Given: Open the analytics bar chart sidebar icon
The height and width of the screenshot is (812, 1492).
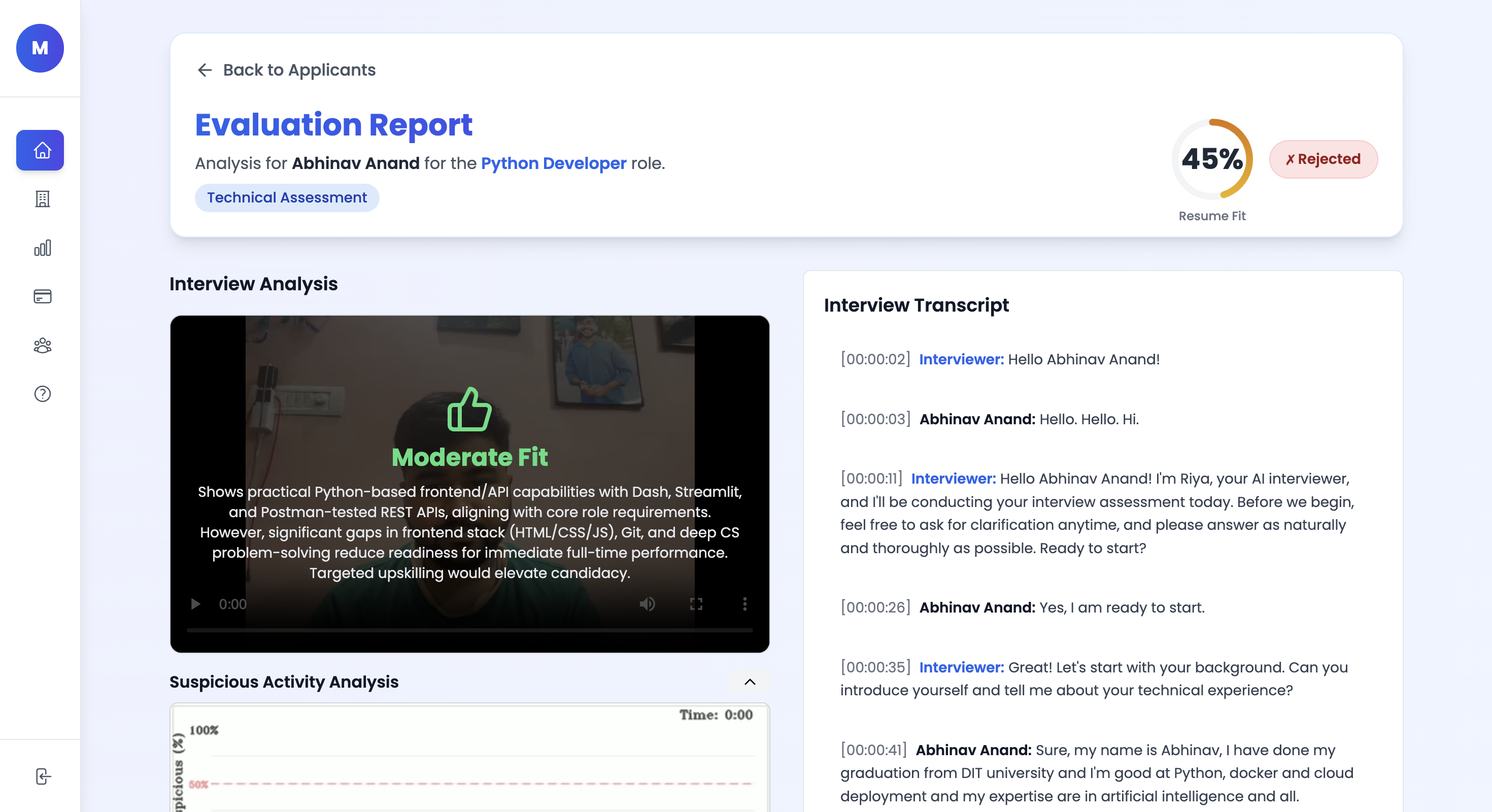Looking at the screenshot, I should coord(42,248).
